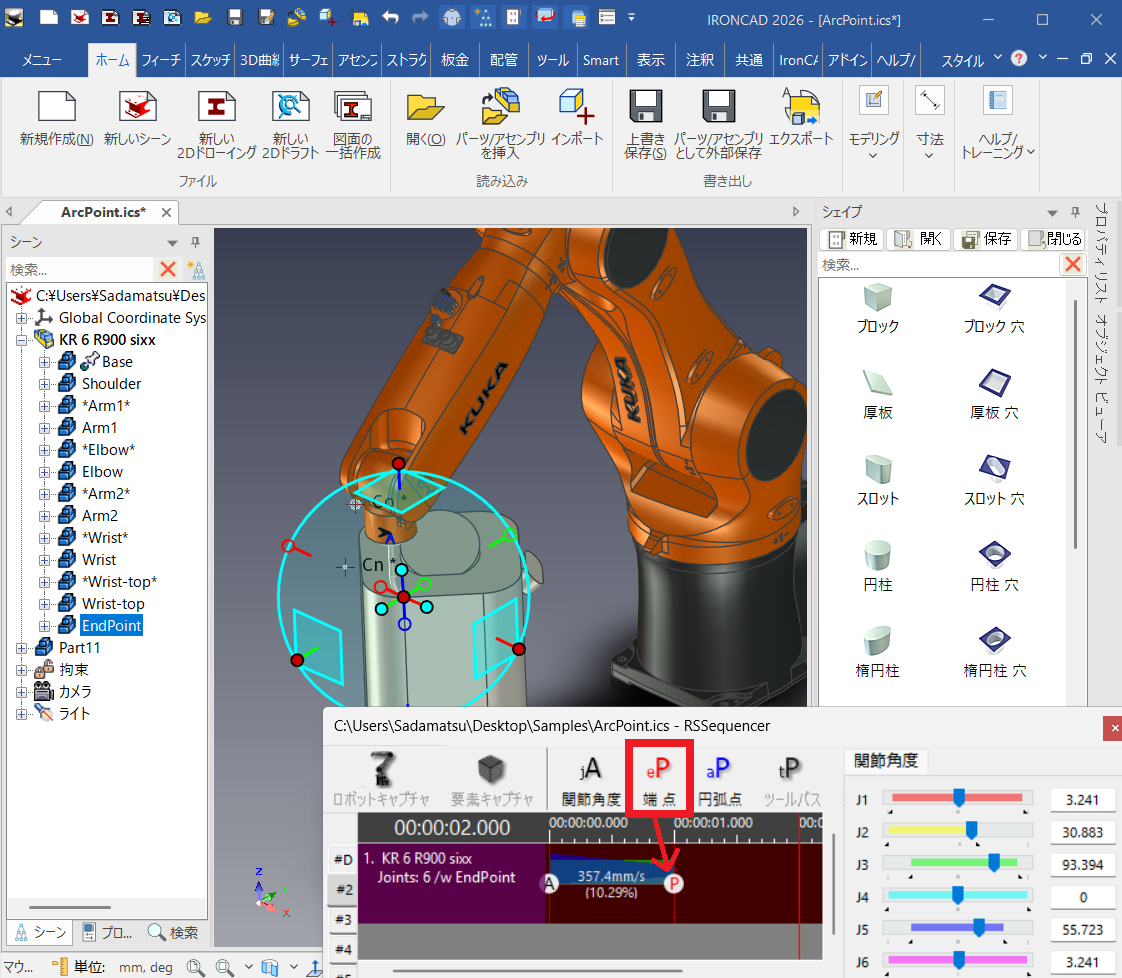The width and height of the screenshot is (1122, 978).
Task: Expand the Global Coordinate Sys node
Action: 21,318
